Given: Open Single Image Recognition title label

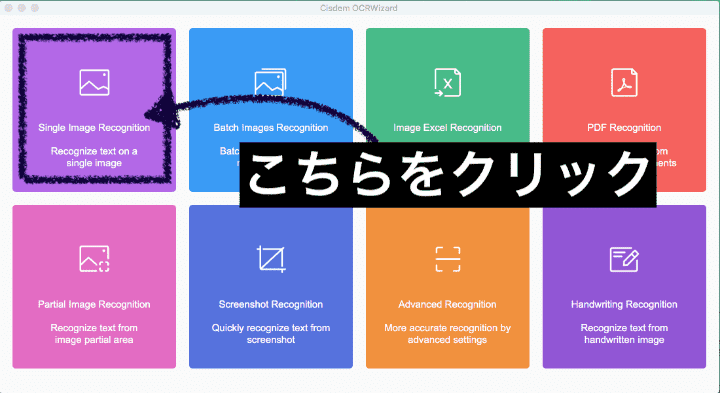Looking at the screenshot, I should (x=94, y=128).
